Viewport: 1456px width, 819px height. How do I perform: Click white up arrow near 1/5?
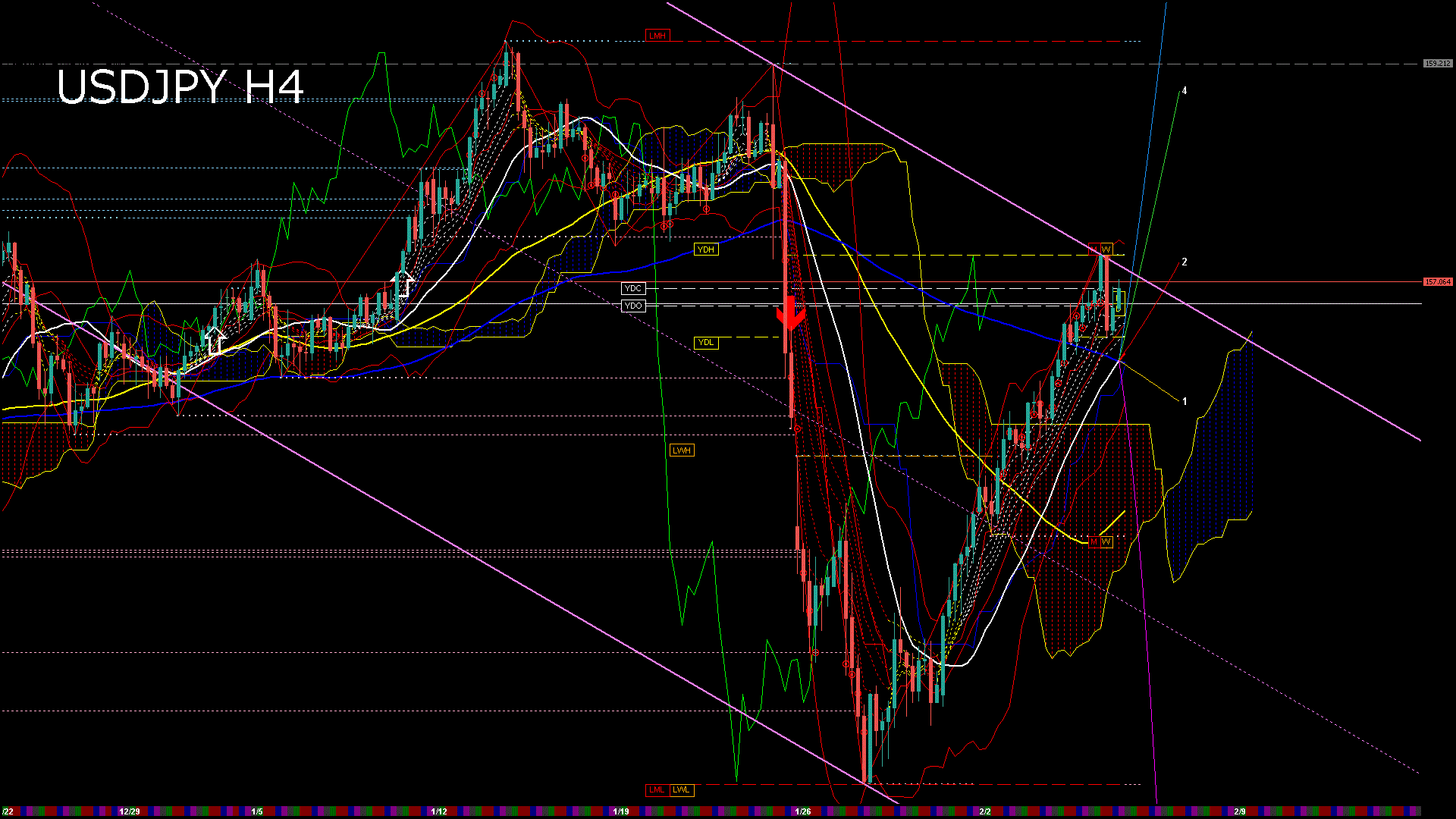point(215,340)
